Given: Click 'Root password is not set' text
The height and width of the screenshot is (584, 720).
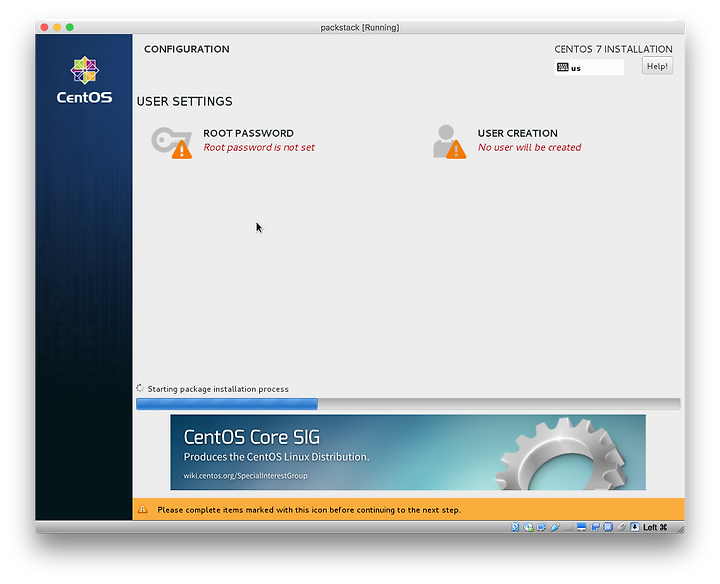Looking at the screenshot, I should tap(259, 147).
